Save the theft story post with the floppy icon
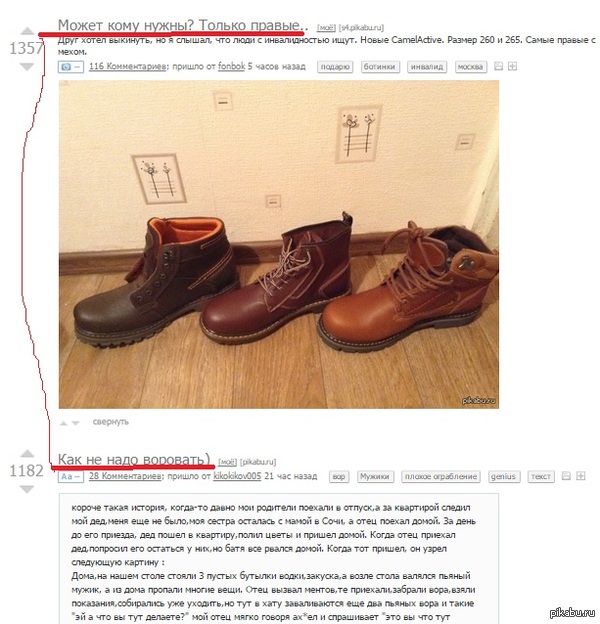Screen dimensions: 600x624 [x=566, y=476]
